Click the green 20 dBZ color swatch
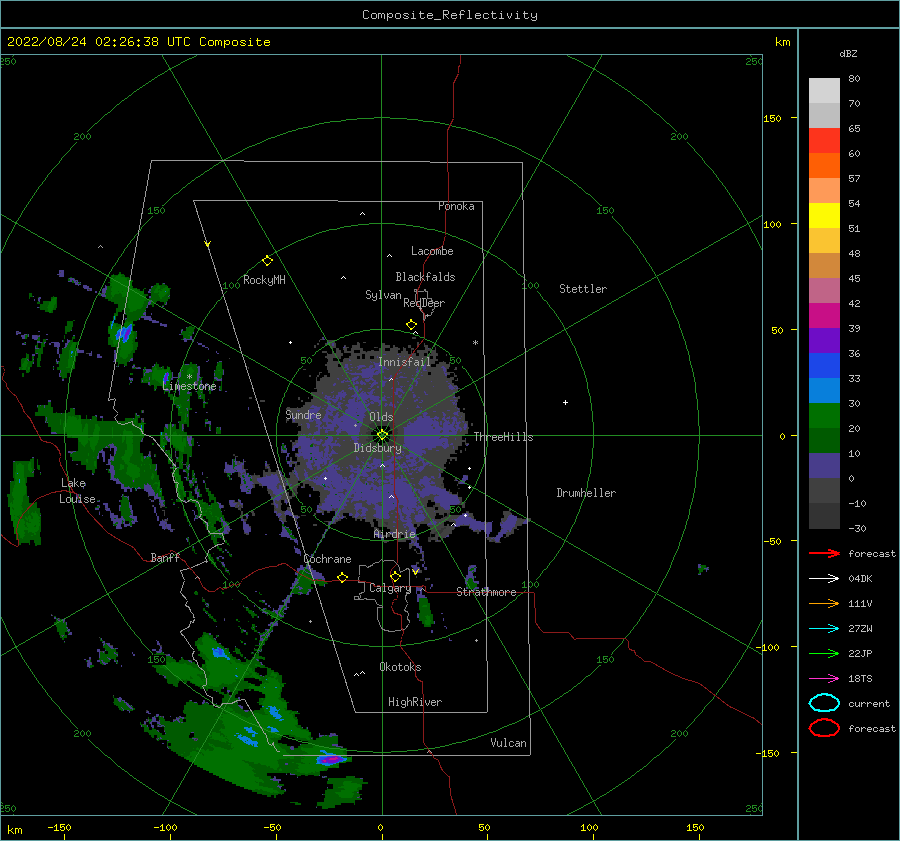The width and height of the screenshot is (900, 841). pyautogui.click(x=824, y=415)
